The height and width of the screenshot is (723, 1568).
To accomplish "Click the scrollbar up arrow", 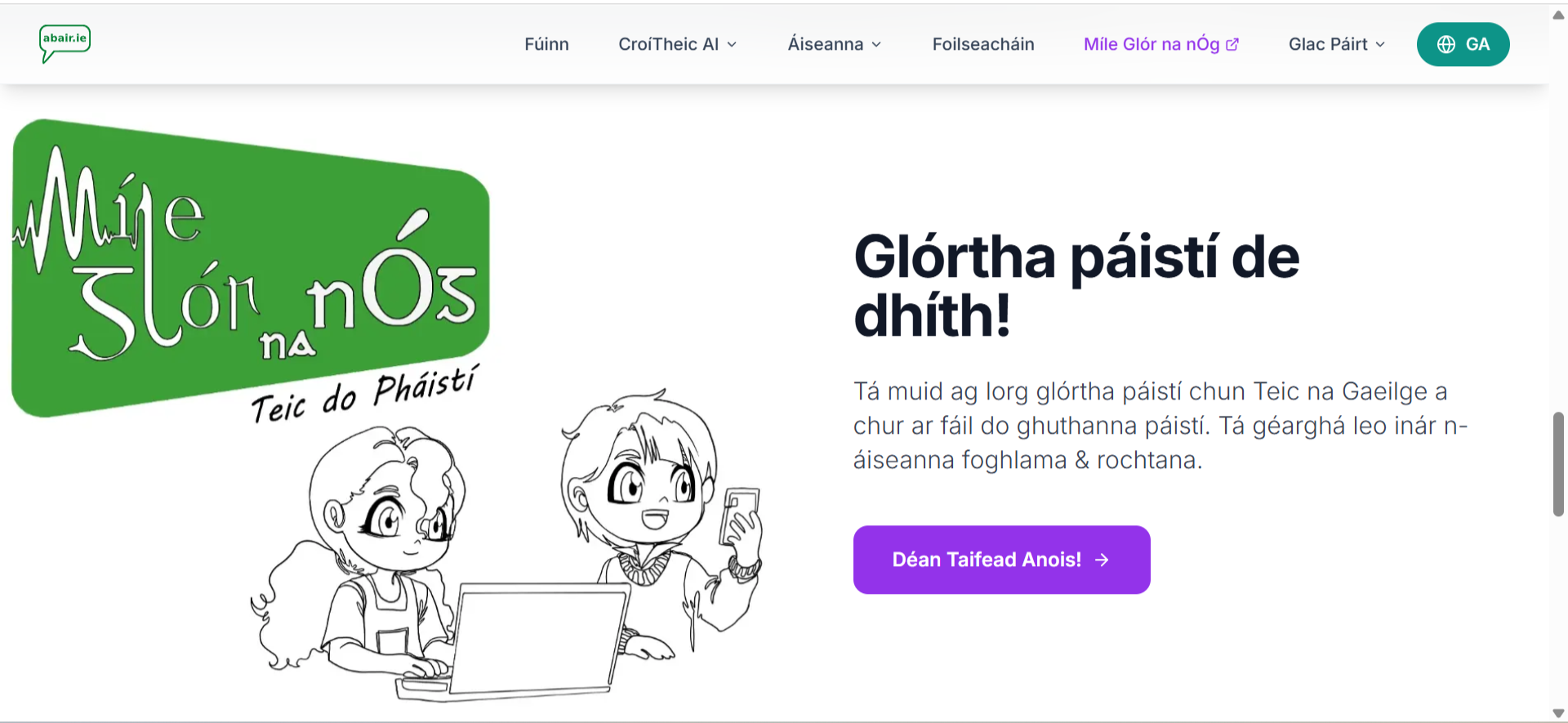I will [x=1558, y=14].
